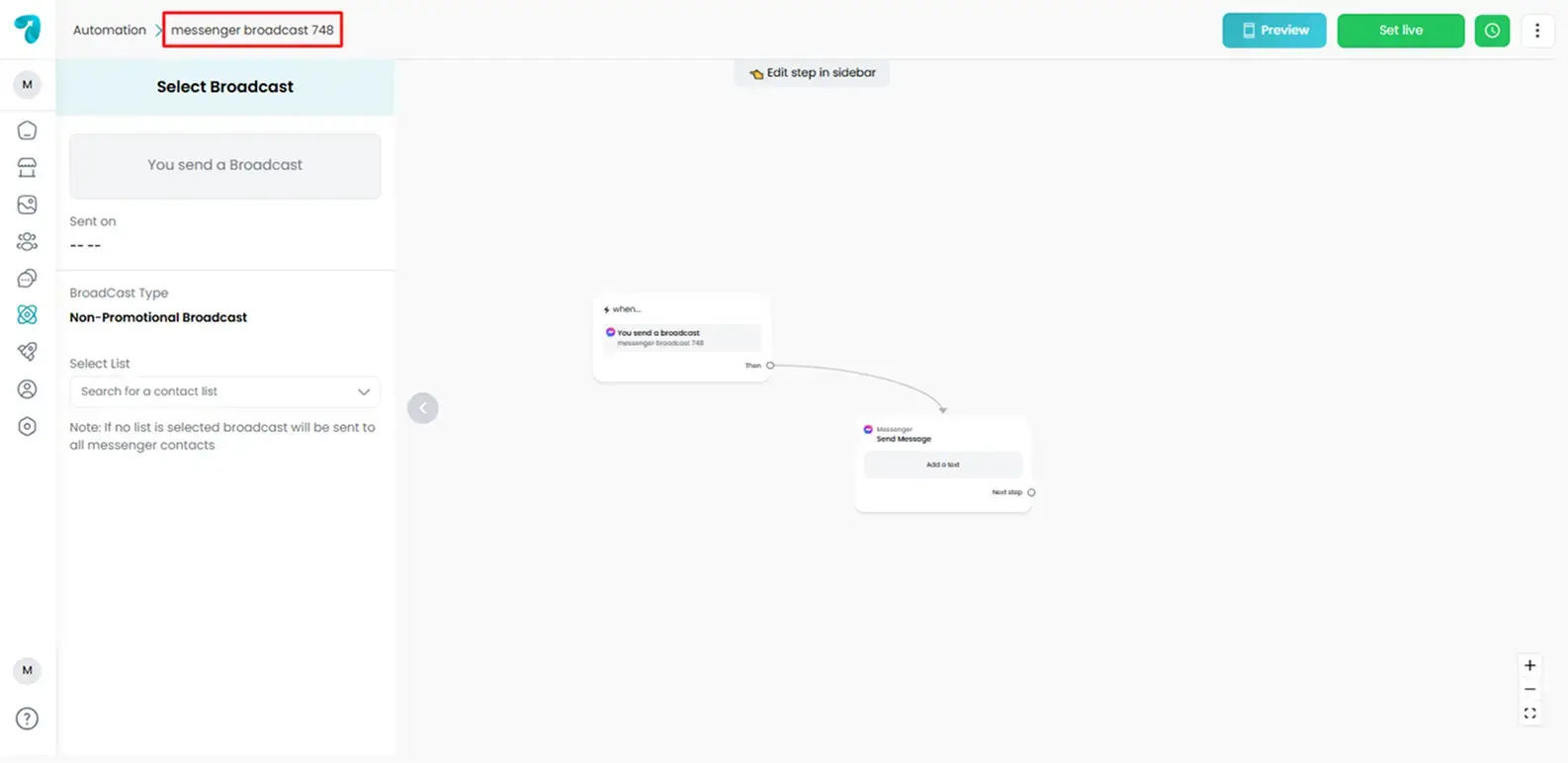Screen dimensions: 1568x763
Task: Open the contacts group sidebar icon
Action: click(27, 241)
